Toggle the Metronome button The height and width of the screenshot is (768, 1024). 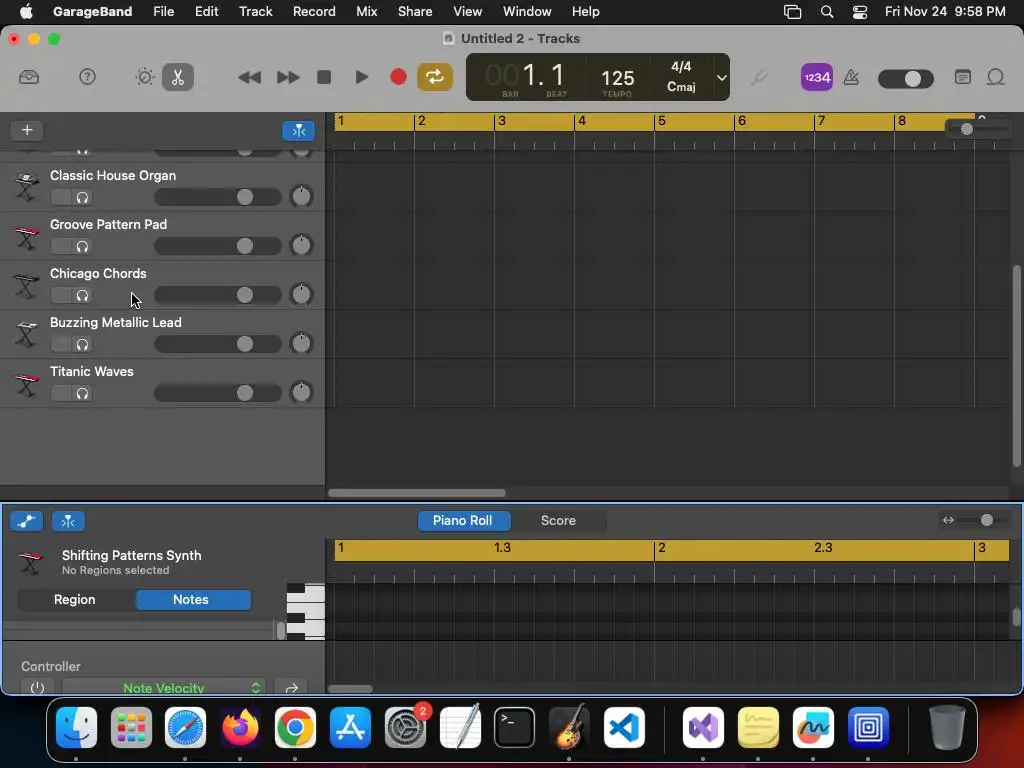click(x=851, y=78)
